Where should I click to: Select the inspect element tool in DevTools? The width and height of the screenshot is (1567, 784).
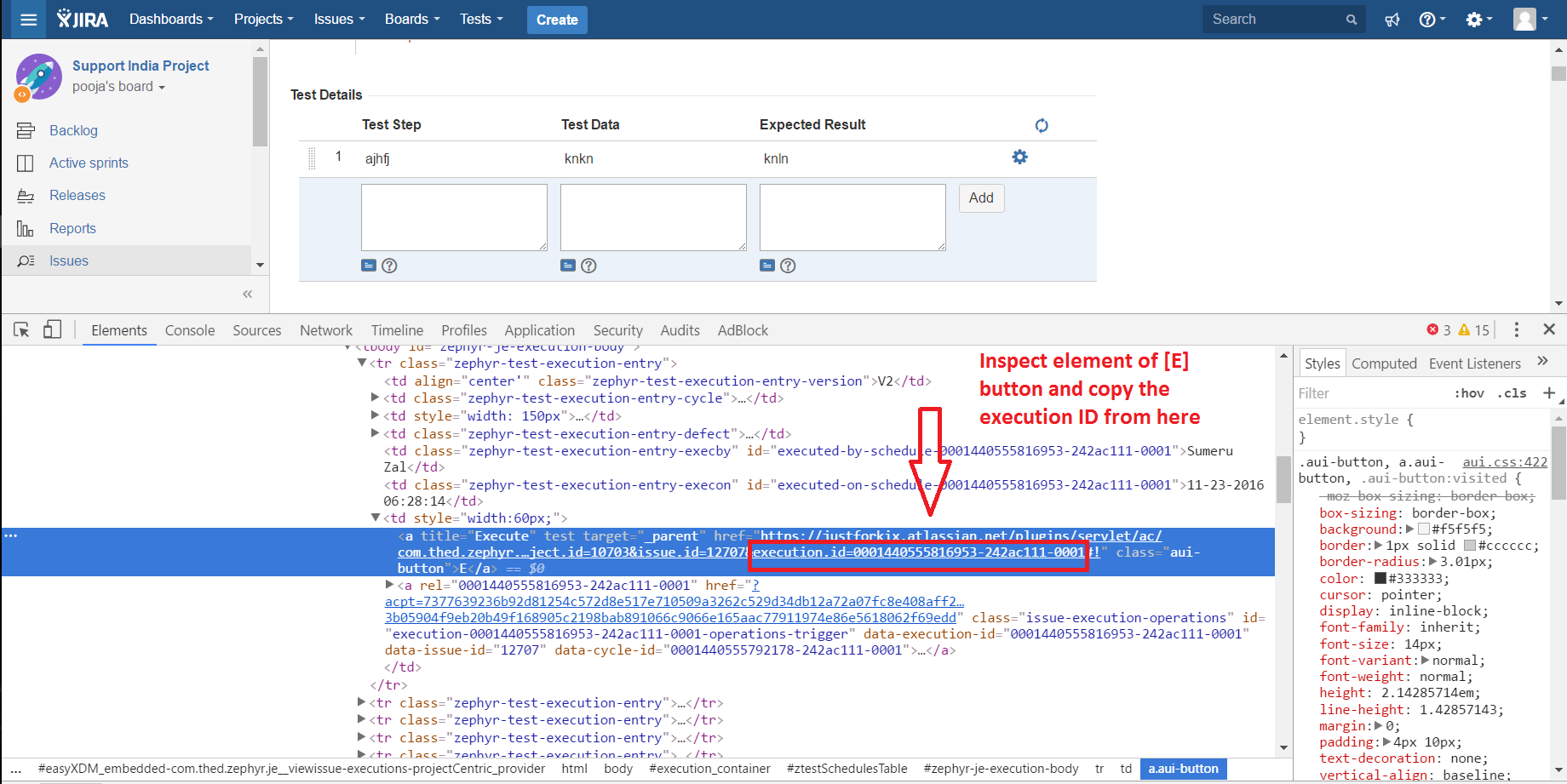[x=20, y=329]
